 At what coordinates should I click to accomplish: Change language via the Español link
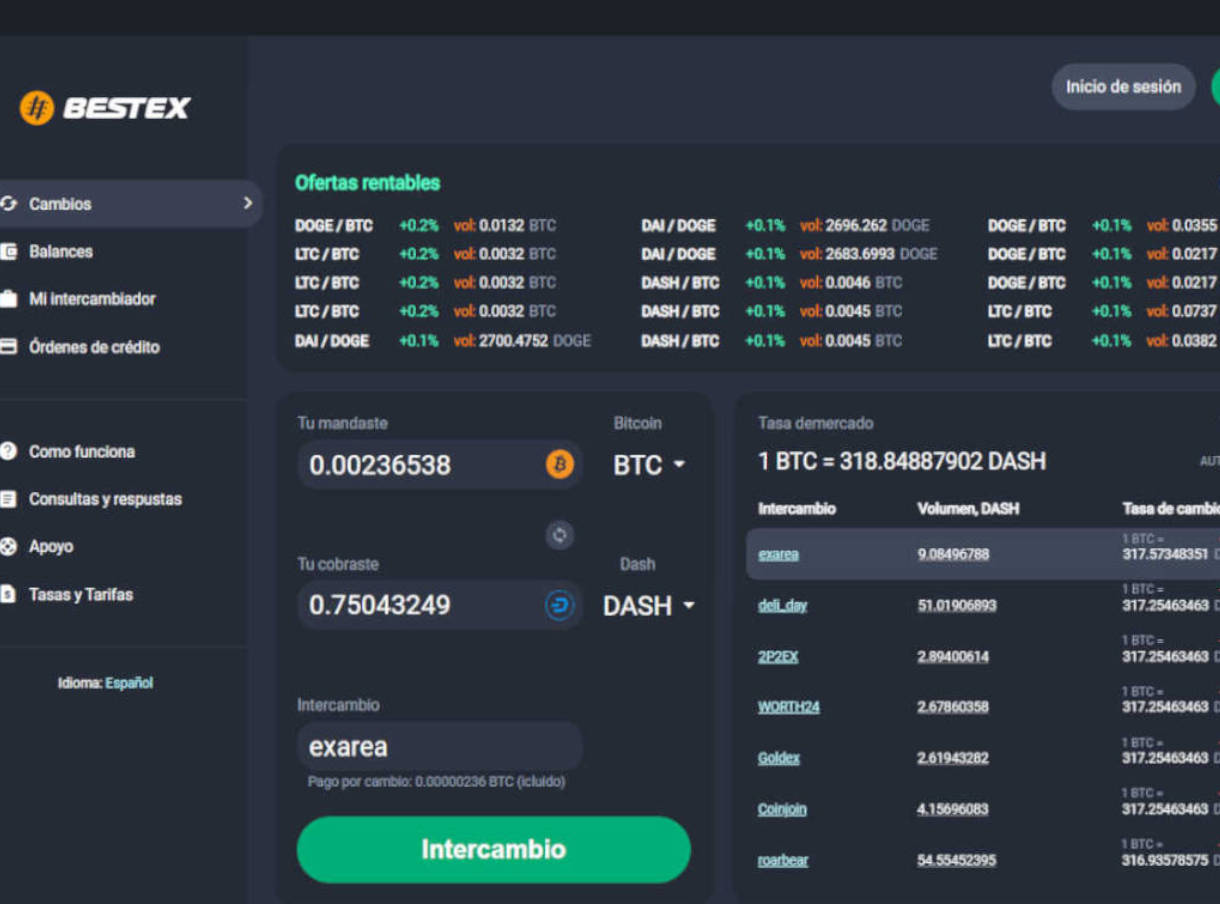(x=132, y=683)
